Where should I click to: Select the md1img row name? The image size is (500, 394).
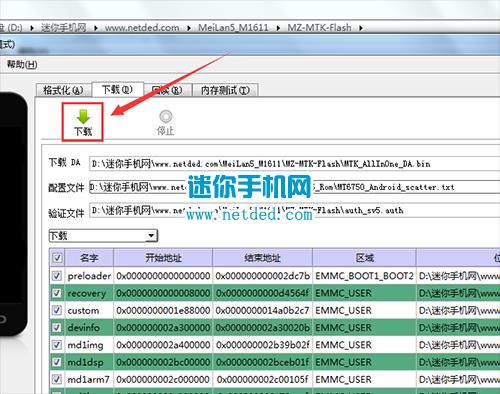85,345
